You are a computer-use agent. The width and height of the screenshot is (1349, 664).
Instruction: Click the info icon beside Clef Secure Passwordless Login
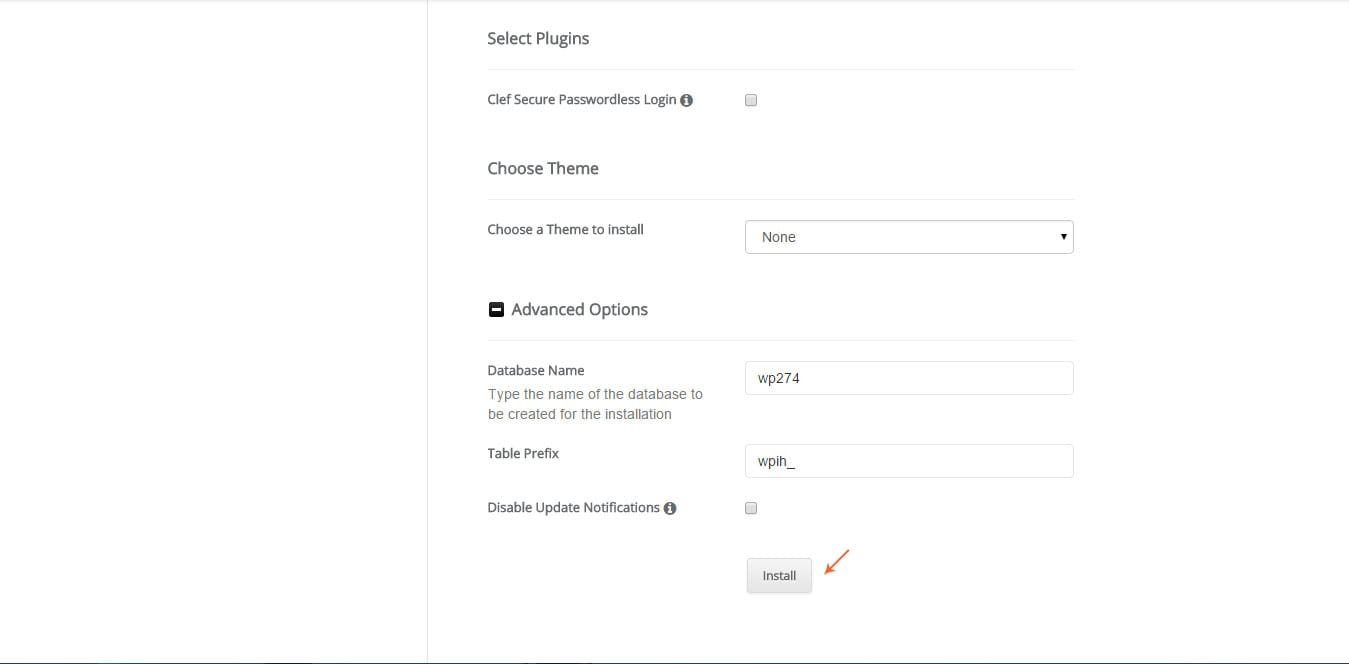(x=686, y=100)
